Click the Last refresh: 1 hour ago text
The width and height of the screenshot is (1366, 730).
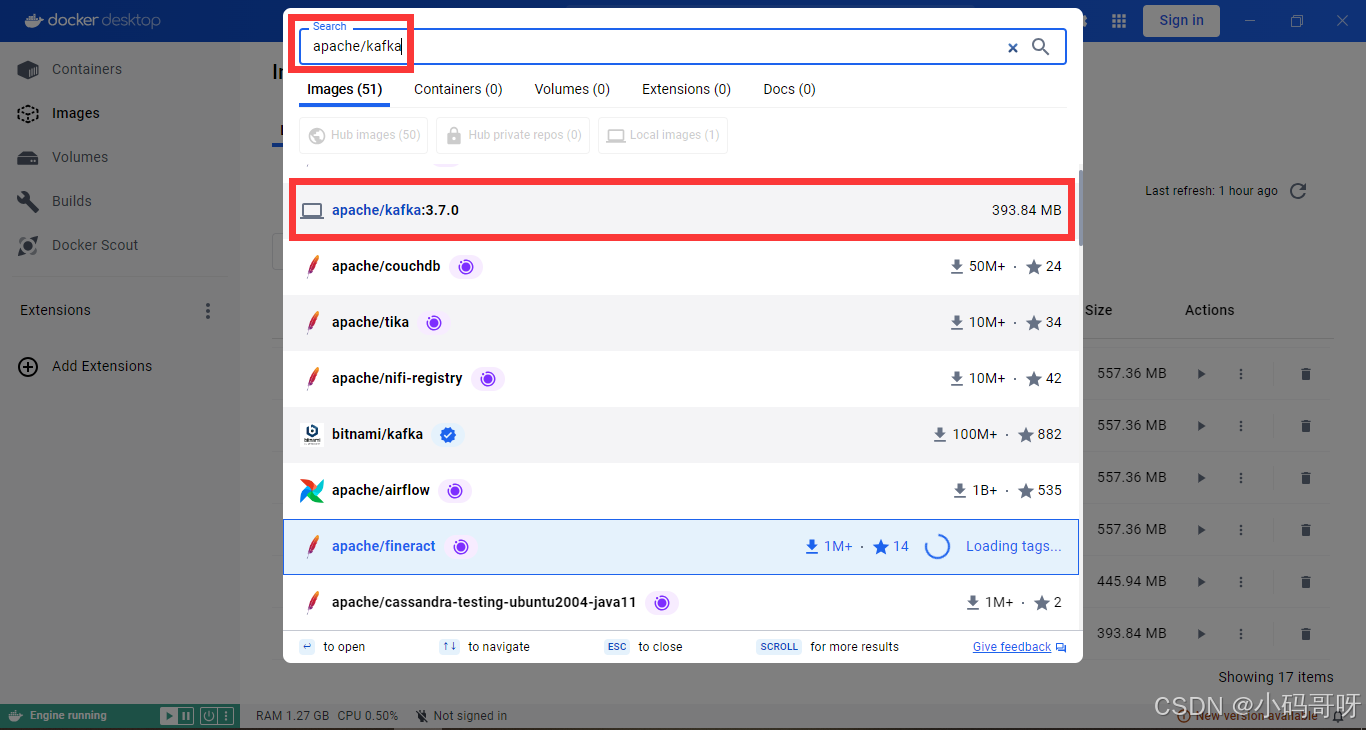point(1211,191)
